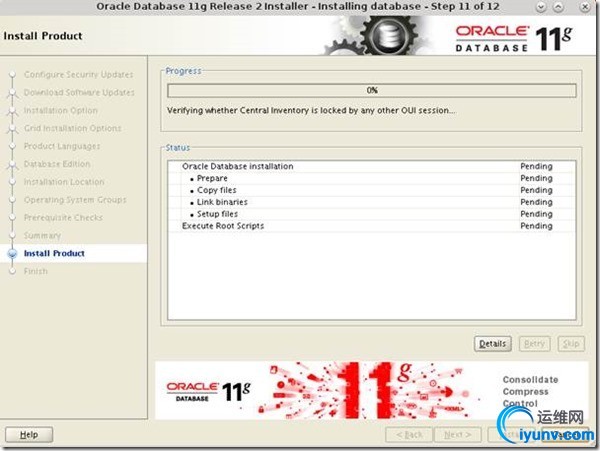This screenshot has width=600, height=451.
Task: Click the installer window title bar text
Action: pos(298,7)
